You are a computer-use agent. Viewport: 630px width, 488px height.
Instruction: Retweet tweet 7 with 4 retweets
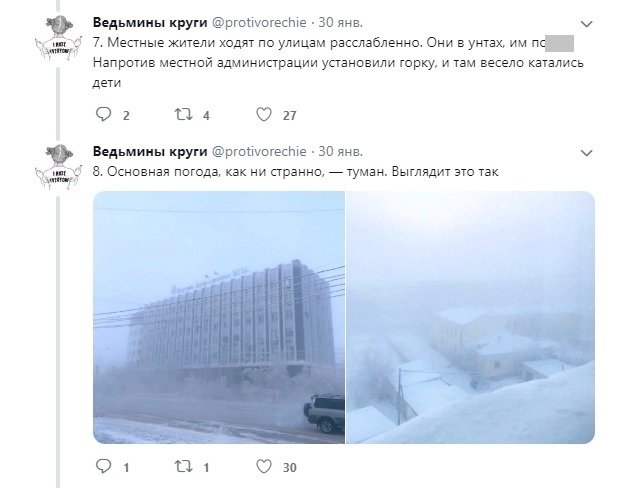click(x=183, y=114)
